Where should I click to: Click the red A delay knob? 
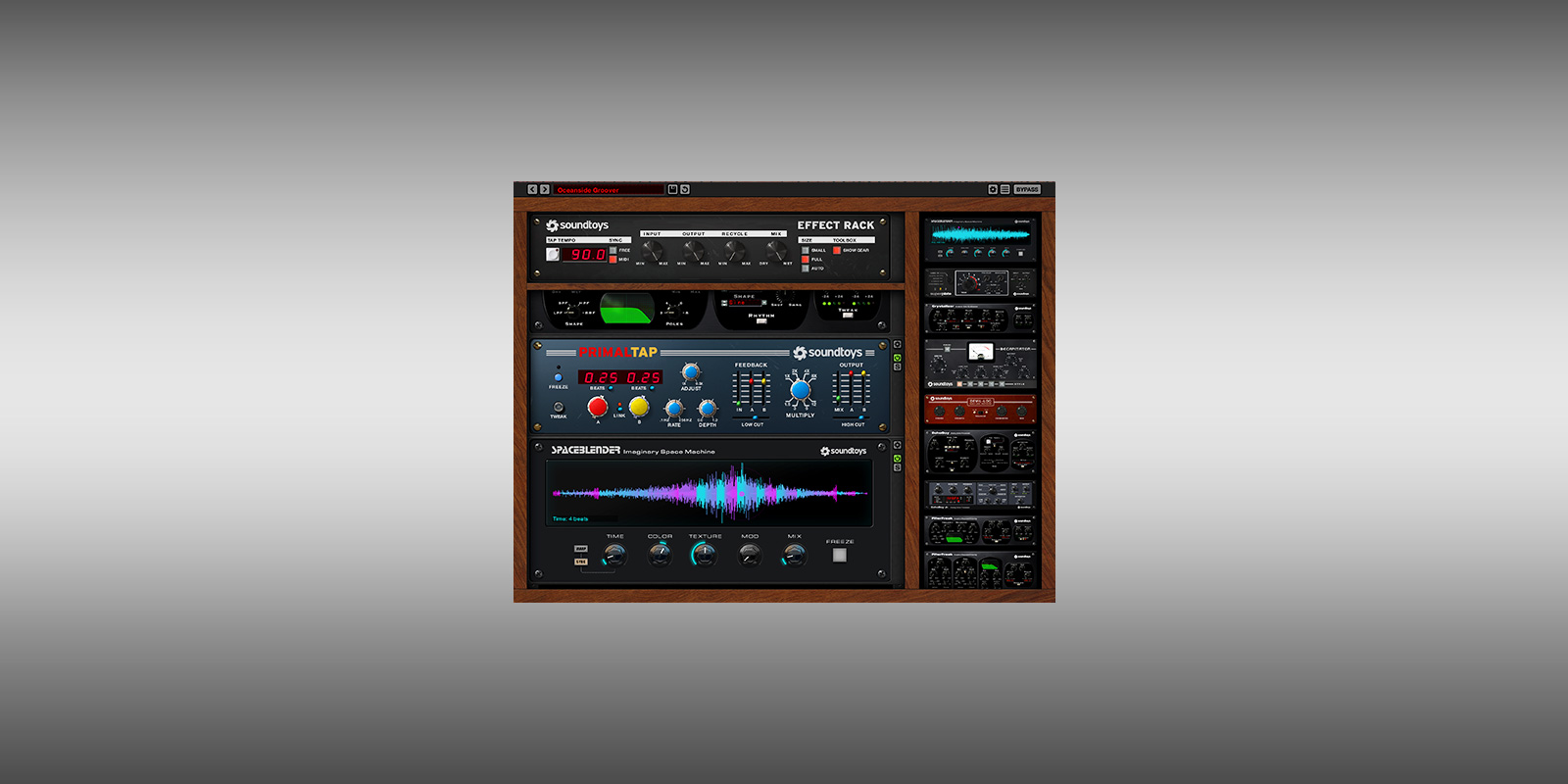pos(598,406)
